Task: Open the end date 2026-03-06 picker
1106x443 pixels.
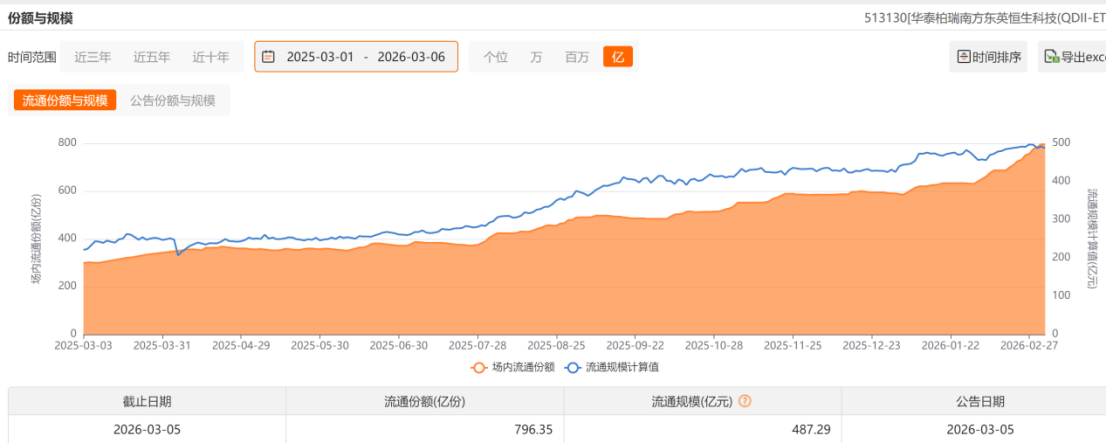Action: tap(411, 57)
